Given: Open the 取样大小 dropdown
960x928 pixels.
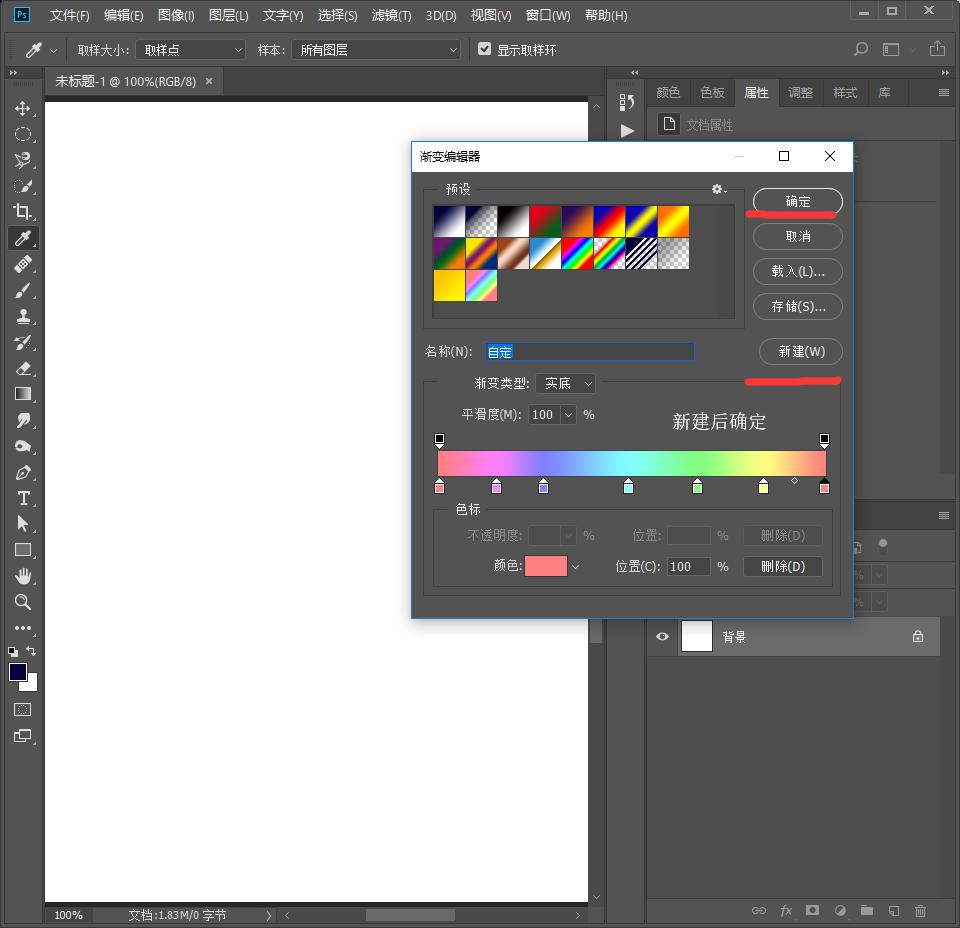Looking at the screenshot, I should [x=190, y=49].
